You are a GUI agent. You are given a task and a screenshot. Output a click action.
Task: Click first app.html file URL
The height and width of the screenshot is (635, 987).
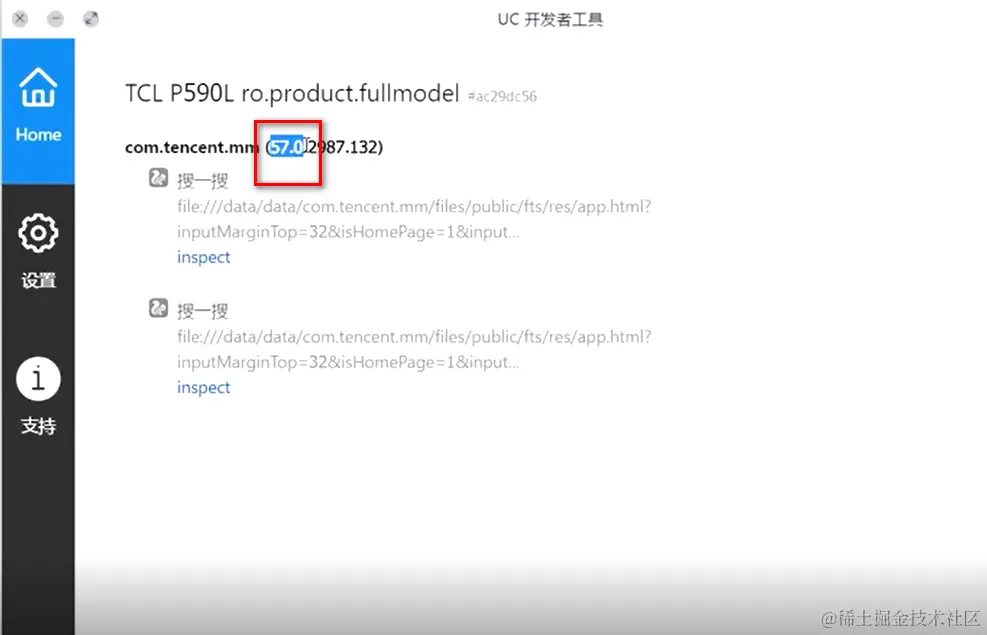click(x=414, y=219)
